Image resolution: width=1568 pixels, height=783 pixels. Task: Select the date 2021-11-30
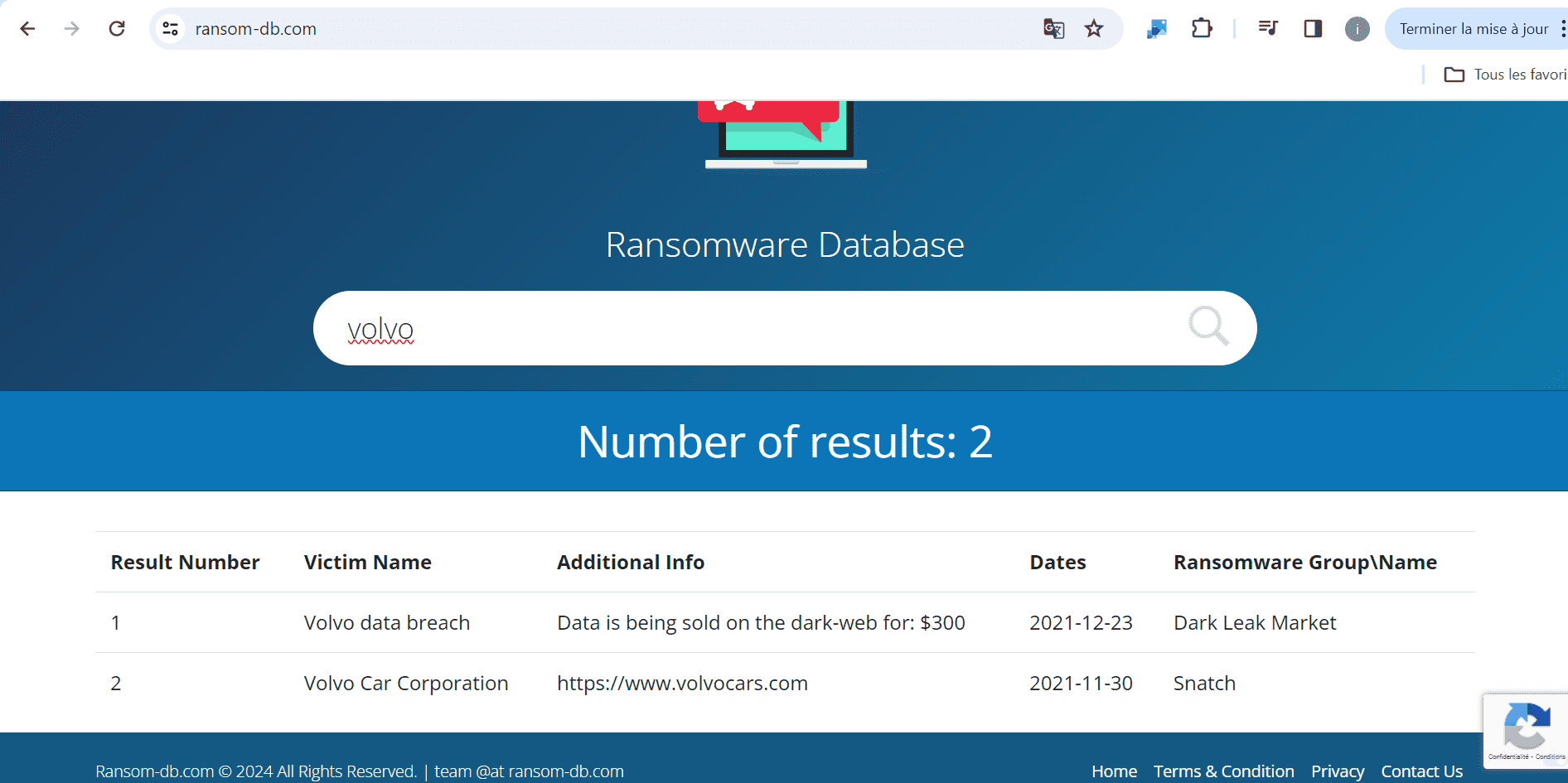pos(1081,684)
